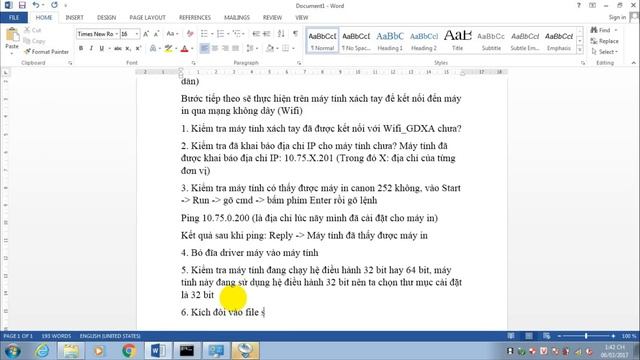The height and width of the screenshot is (360, 640).
Task: Click the Cut command
Action: coord(32,30)
